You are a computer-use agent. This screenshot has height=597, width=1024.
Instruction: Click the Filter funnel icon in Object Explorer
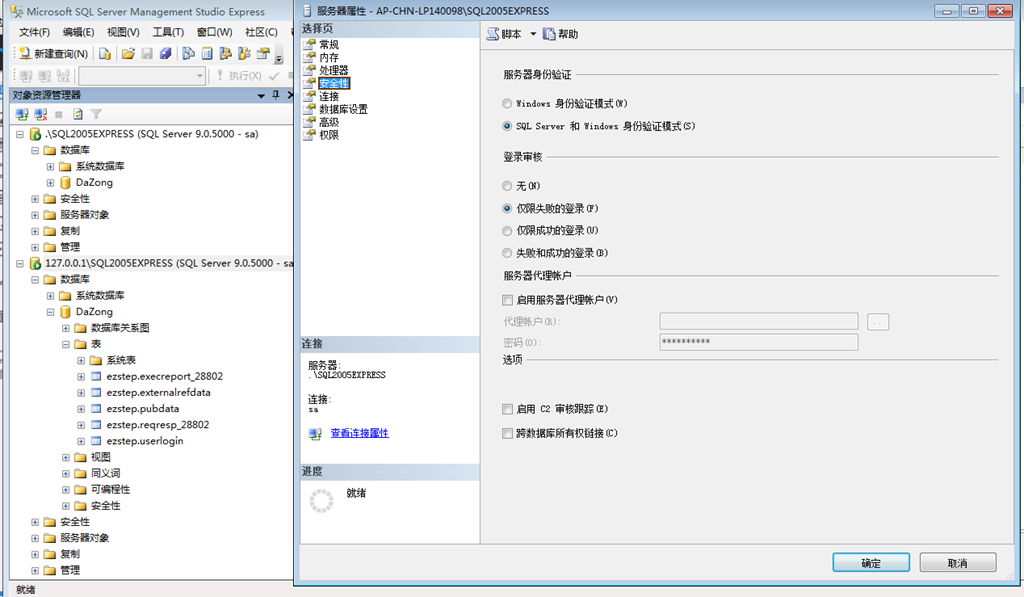tap(96, 114)
